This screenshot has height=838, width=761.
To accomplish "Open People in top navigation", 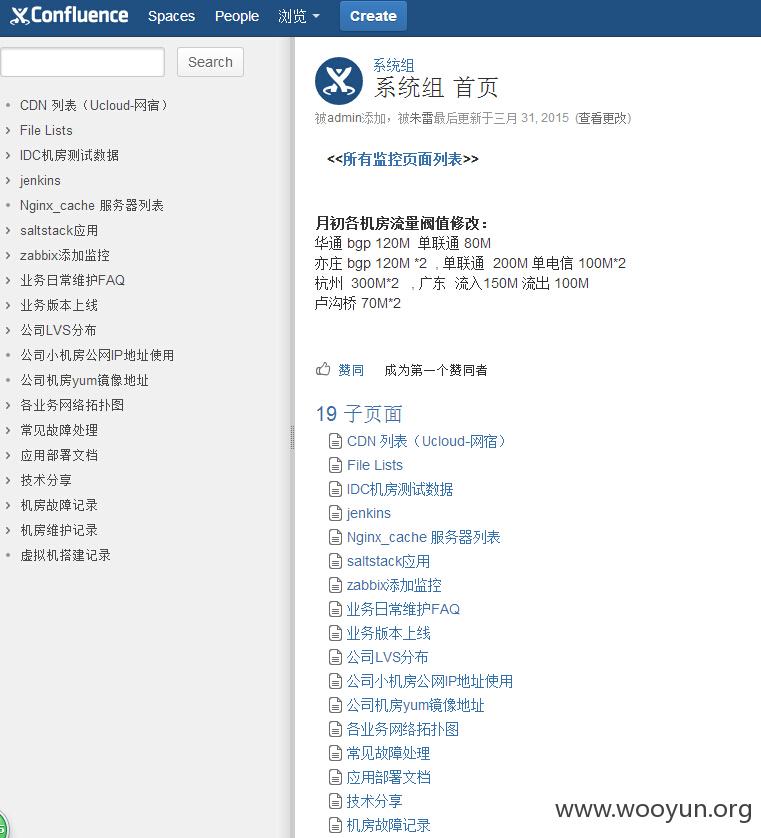I will point(237,16).
